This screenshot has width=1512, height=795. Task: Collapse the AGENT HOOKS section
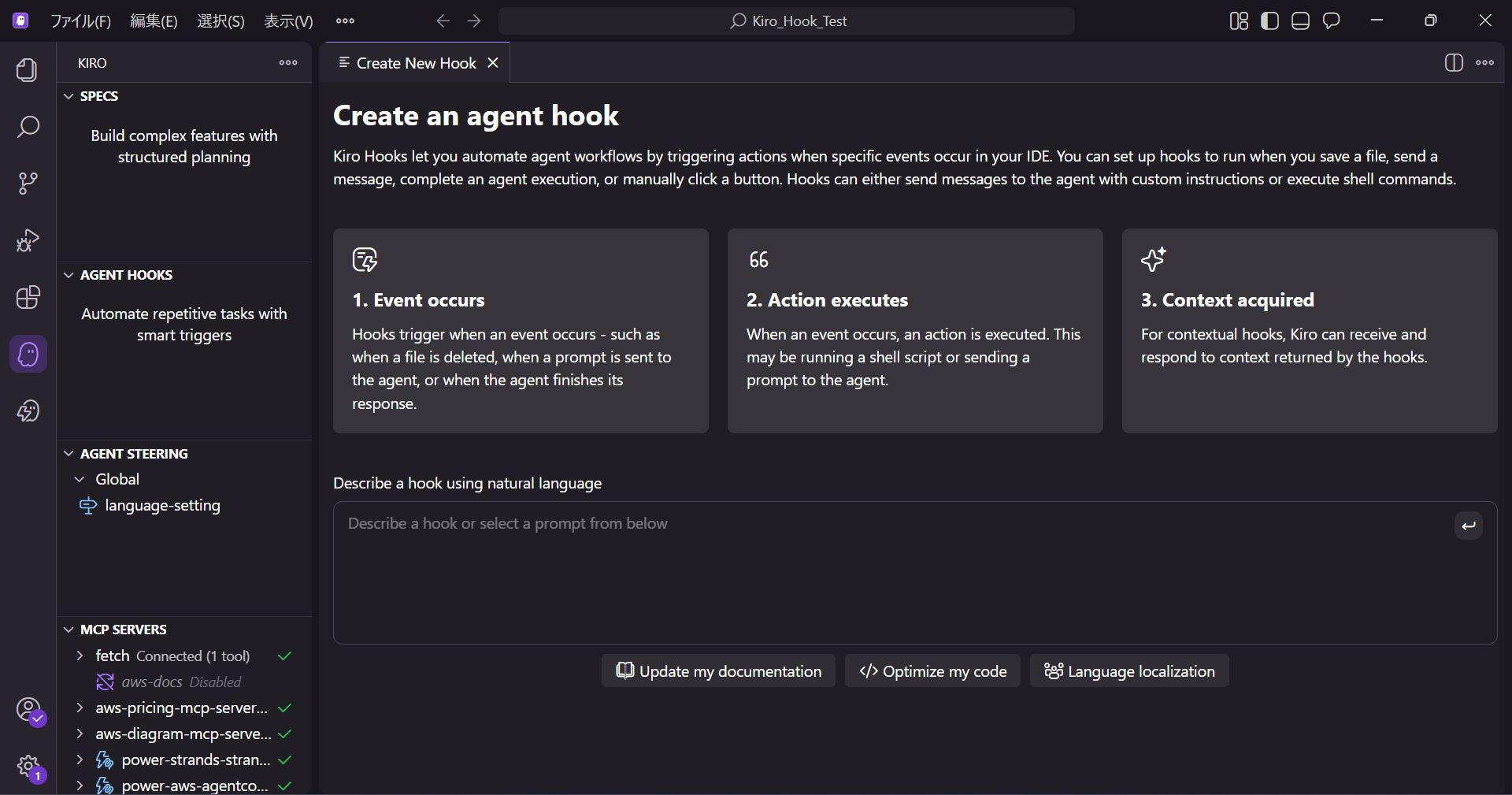click(69, 276)
